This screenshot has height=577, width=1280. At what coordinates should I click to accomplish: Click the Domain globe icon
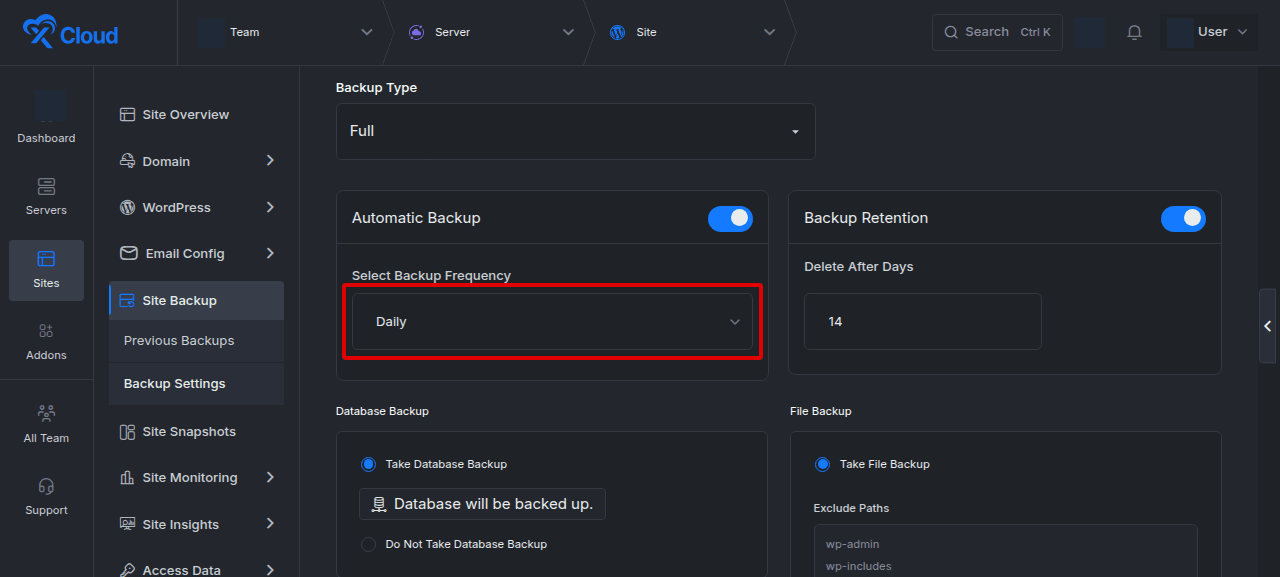[x=127, y=161]
